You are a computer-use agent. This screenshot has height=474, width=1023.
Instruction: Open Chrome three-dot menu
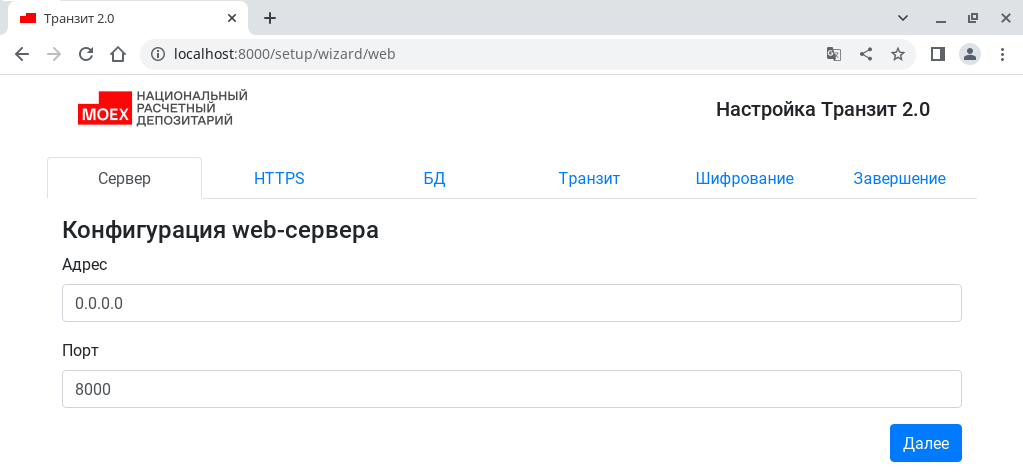pos(1003,54)
